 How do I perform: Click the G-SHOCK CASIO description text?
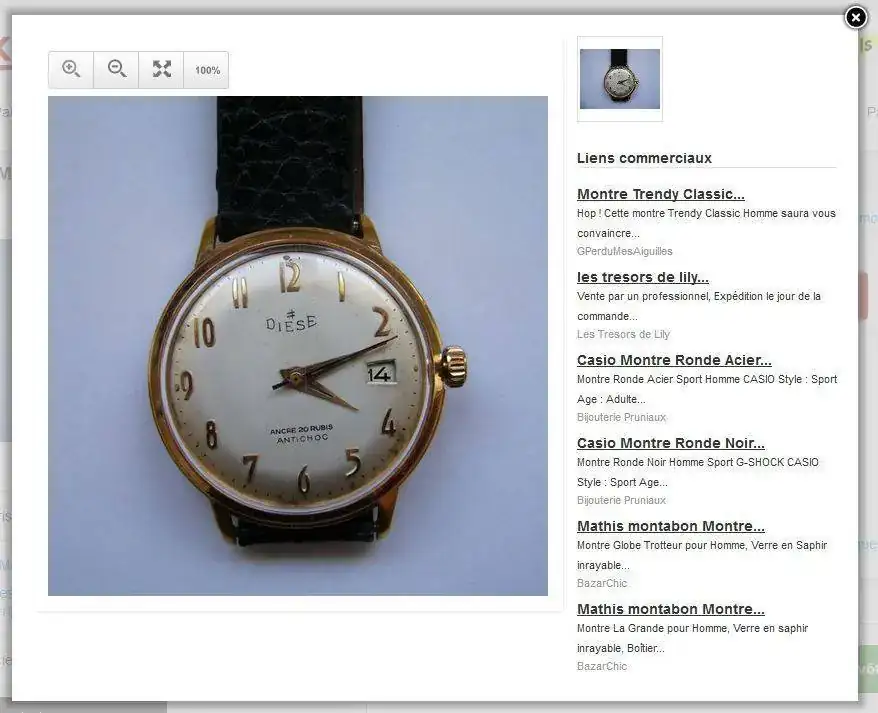pyautogui.click(x=698, y=472)
